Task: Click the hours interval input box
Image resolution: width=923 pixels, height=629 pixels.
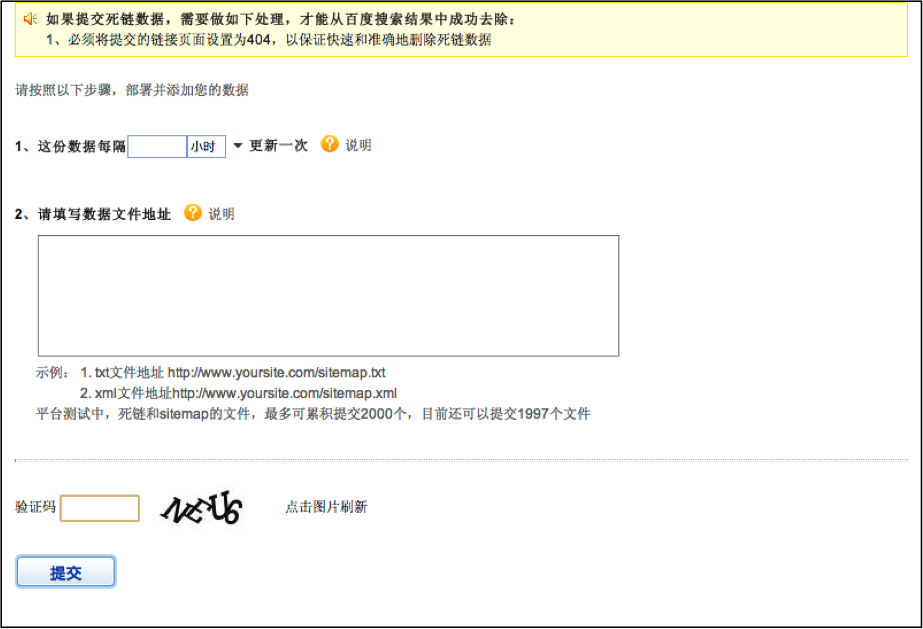Action: click(x=157, y=145)
